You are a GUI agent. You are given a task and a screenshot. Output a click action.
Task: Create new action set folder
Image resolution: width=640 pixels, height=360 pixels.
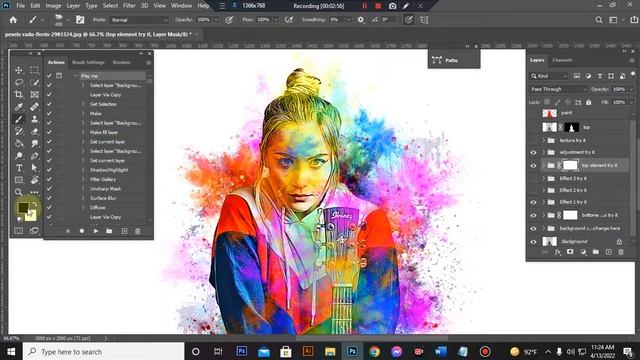point(109,231)
